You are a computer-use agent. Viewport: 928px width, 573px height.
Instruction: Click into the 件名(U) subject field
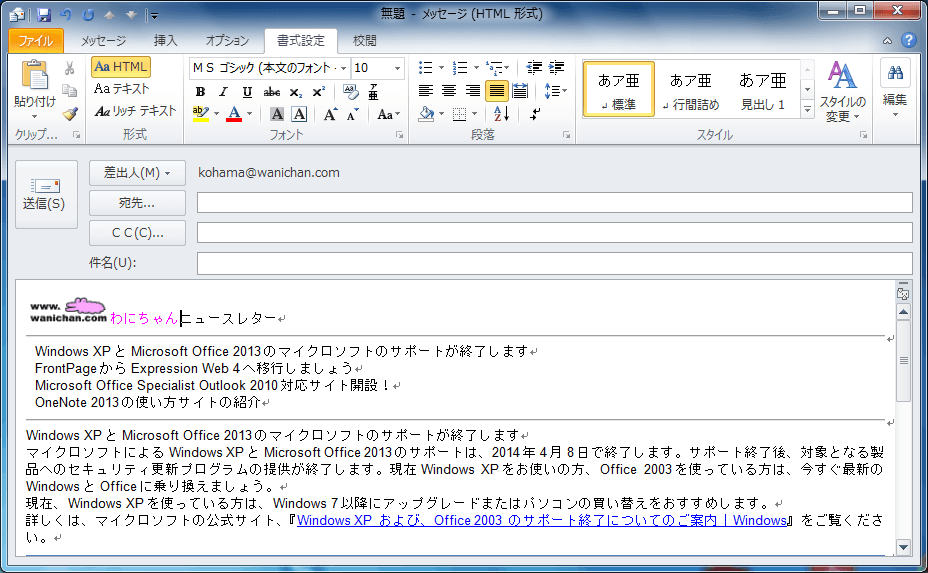(x=555, y=263)
